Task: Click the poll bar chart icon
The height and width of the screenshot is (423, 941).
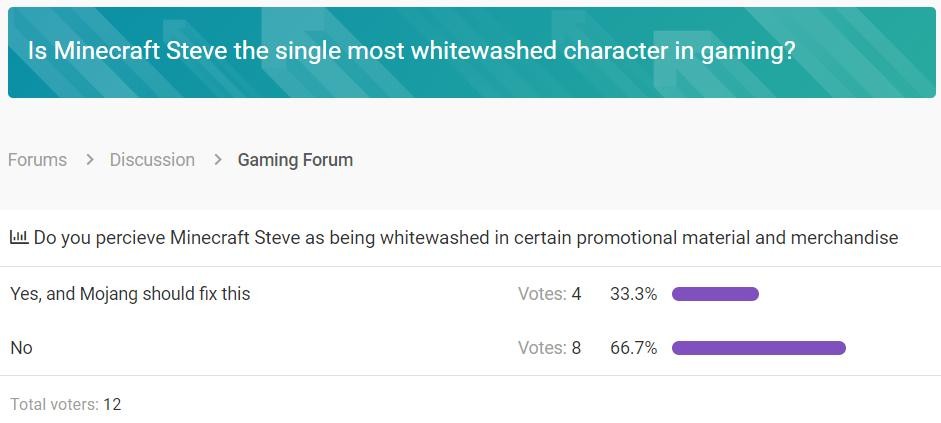Action: pos(18,238)
